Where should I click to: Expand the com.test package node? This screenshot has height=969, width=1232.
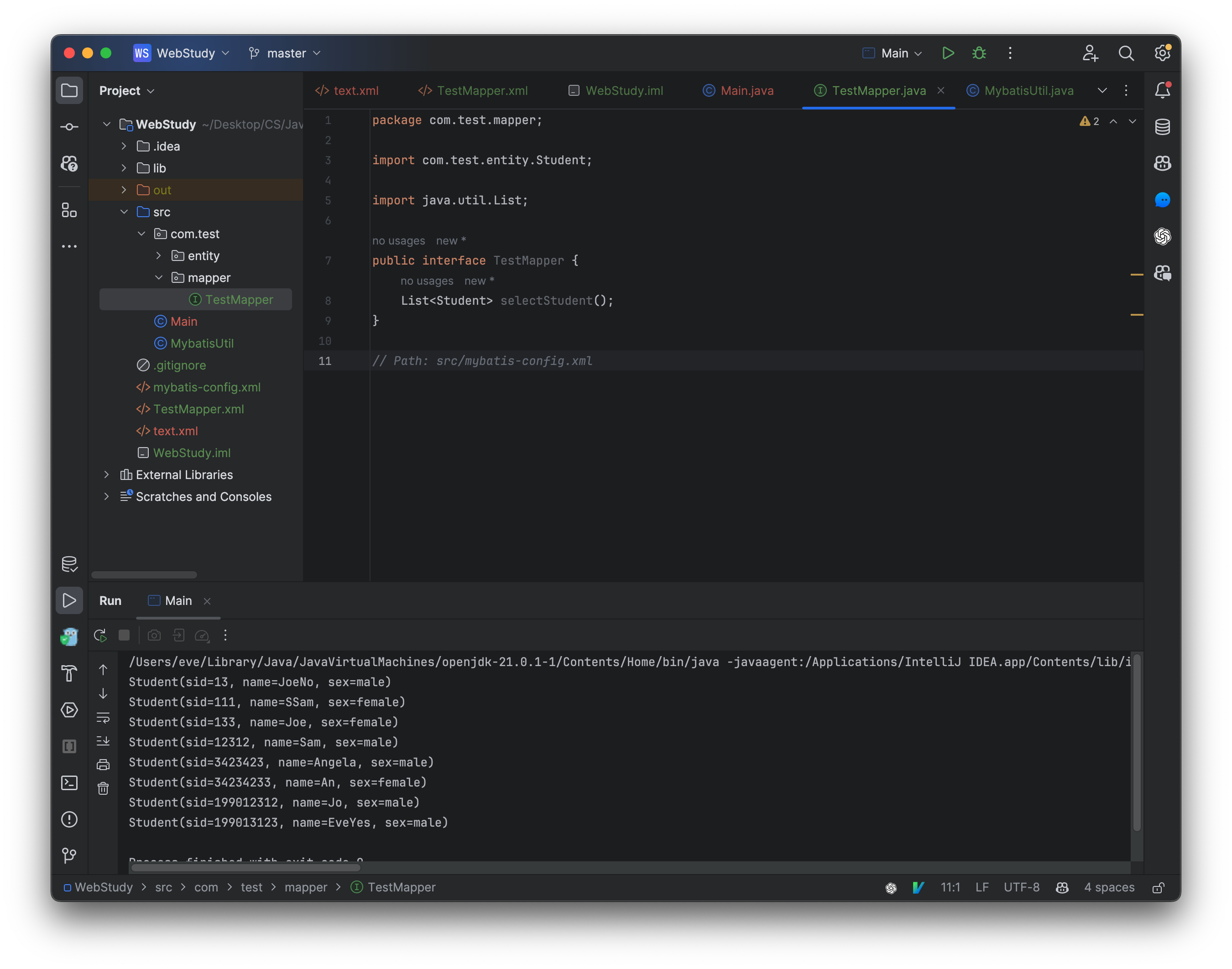click(141, 233)
